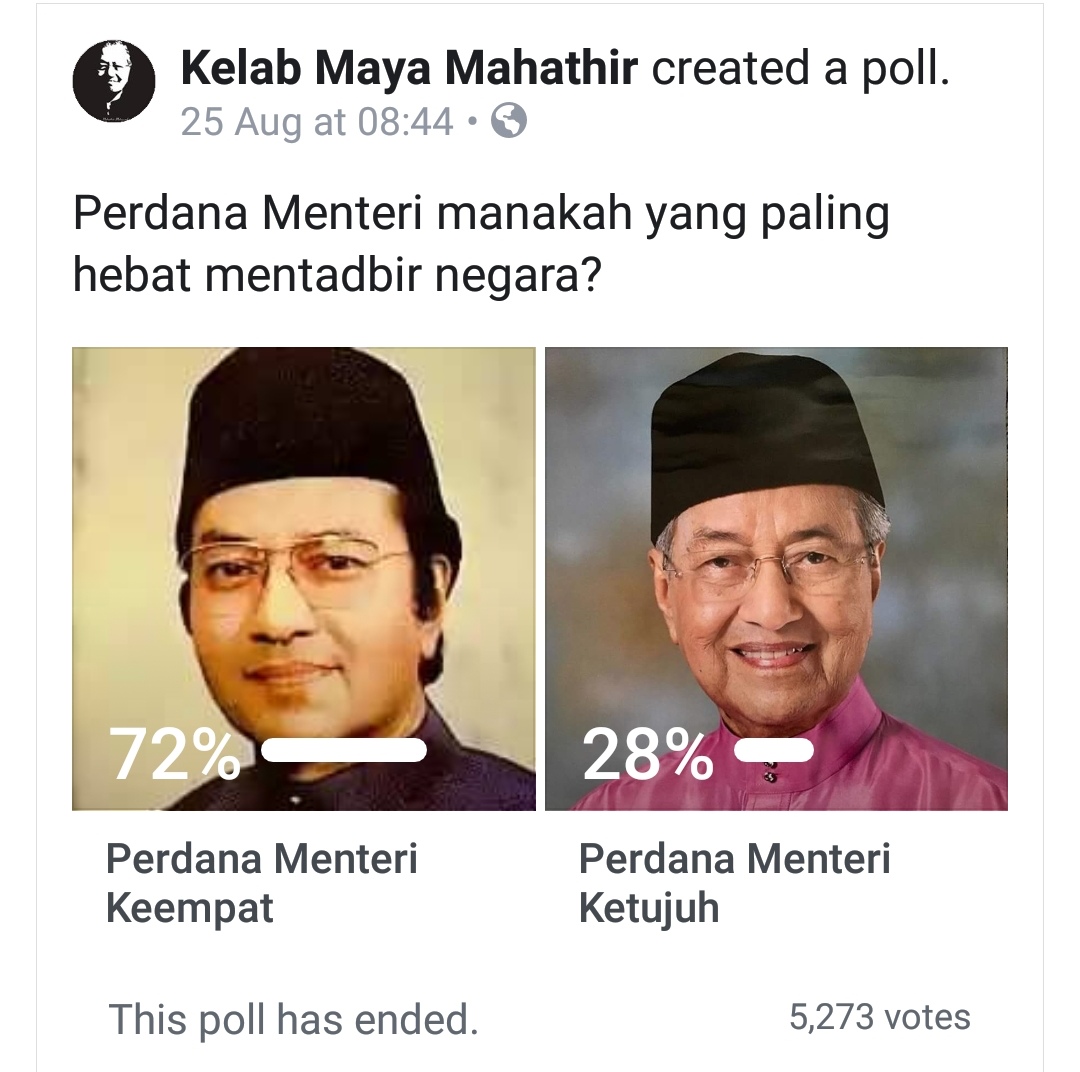The width and height of the screenshot is (1080, 1072).
Task: Click the 28% percentage figure
Action: pos(647,755)
